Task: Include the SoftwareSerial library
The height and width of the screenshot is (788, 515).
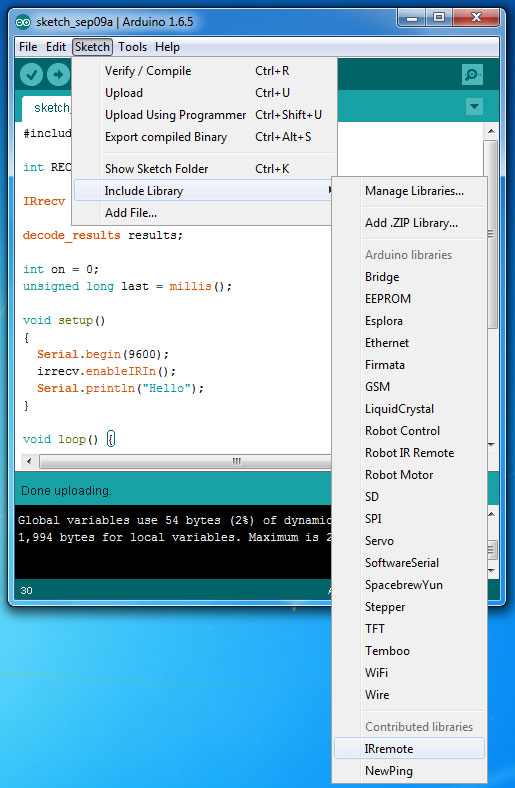Action: tap(409, 563)
